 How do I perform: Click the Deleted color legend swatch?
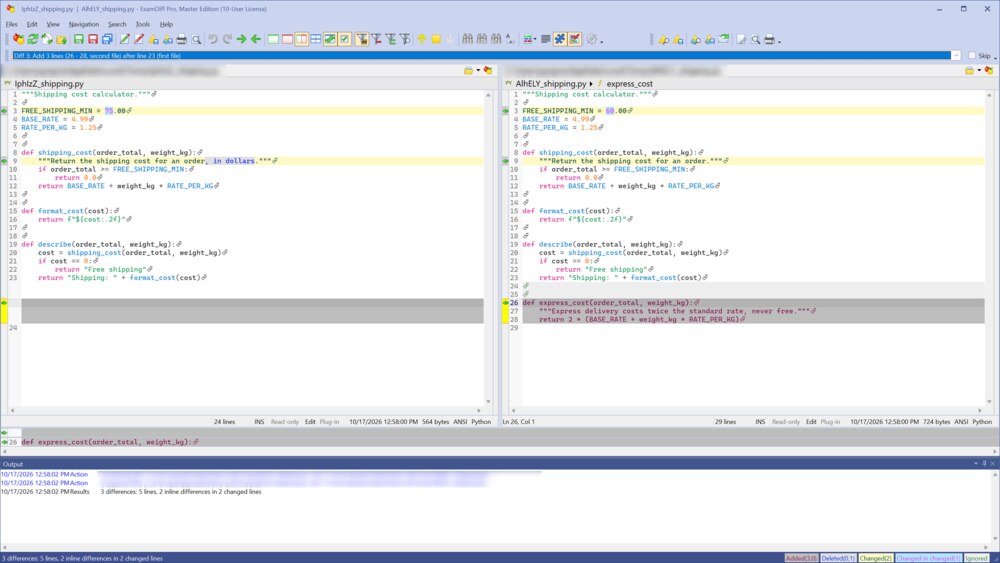[x=838, y=558]
